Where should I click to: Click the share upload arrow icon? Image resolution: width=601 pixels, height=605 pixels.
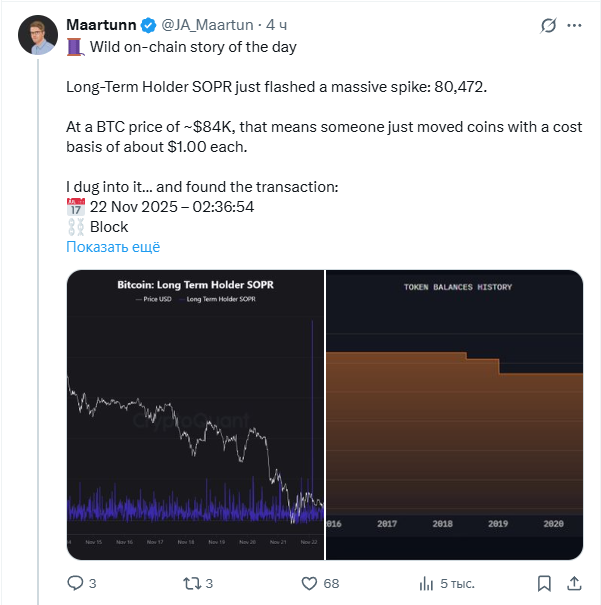tap(576, 583)
